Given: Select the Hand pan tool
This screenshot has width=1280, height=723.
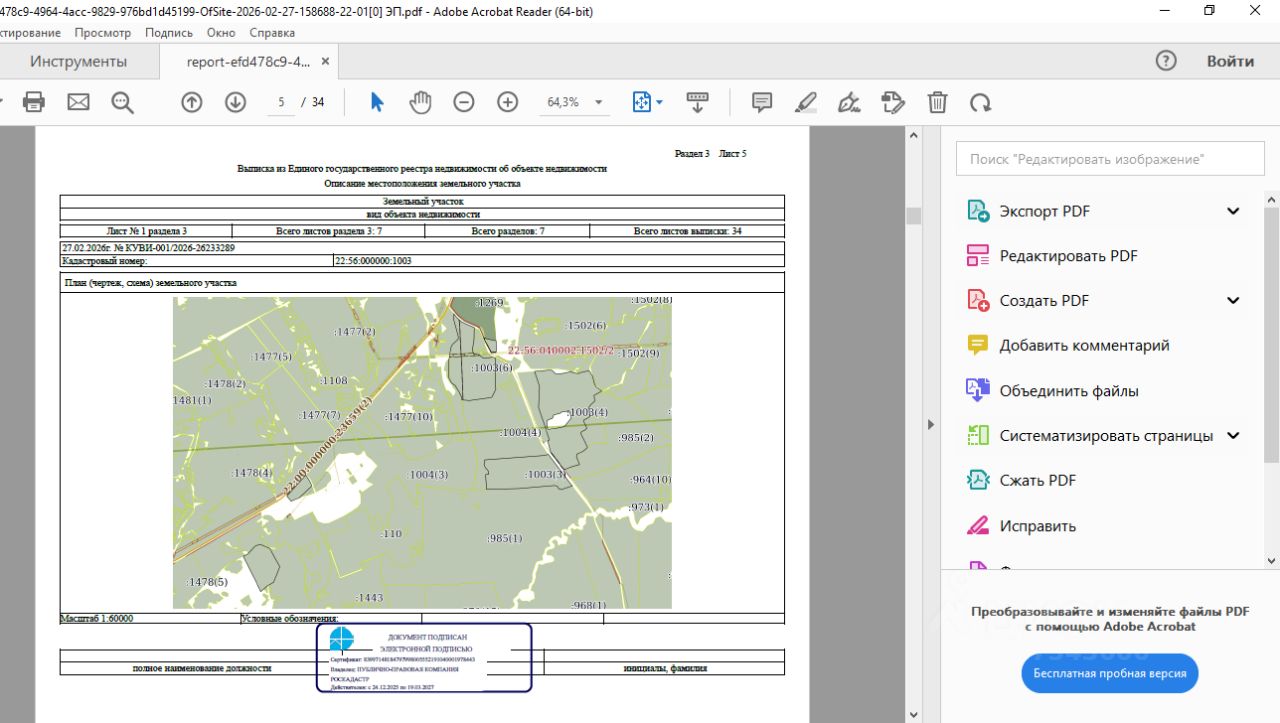Looking at the screenshot, I should pyautogui.click(x=420, y=102).
